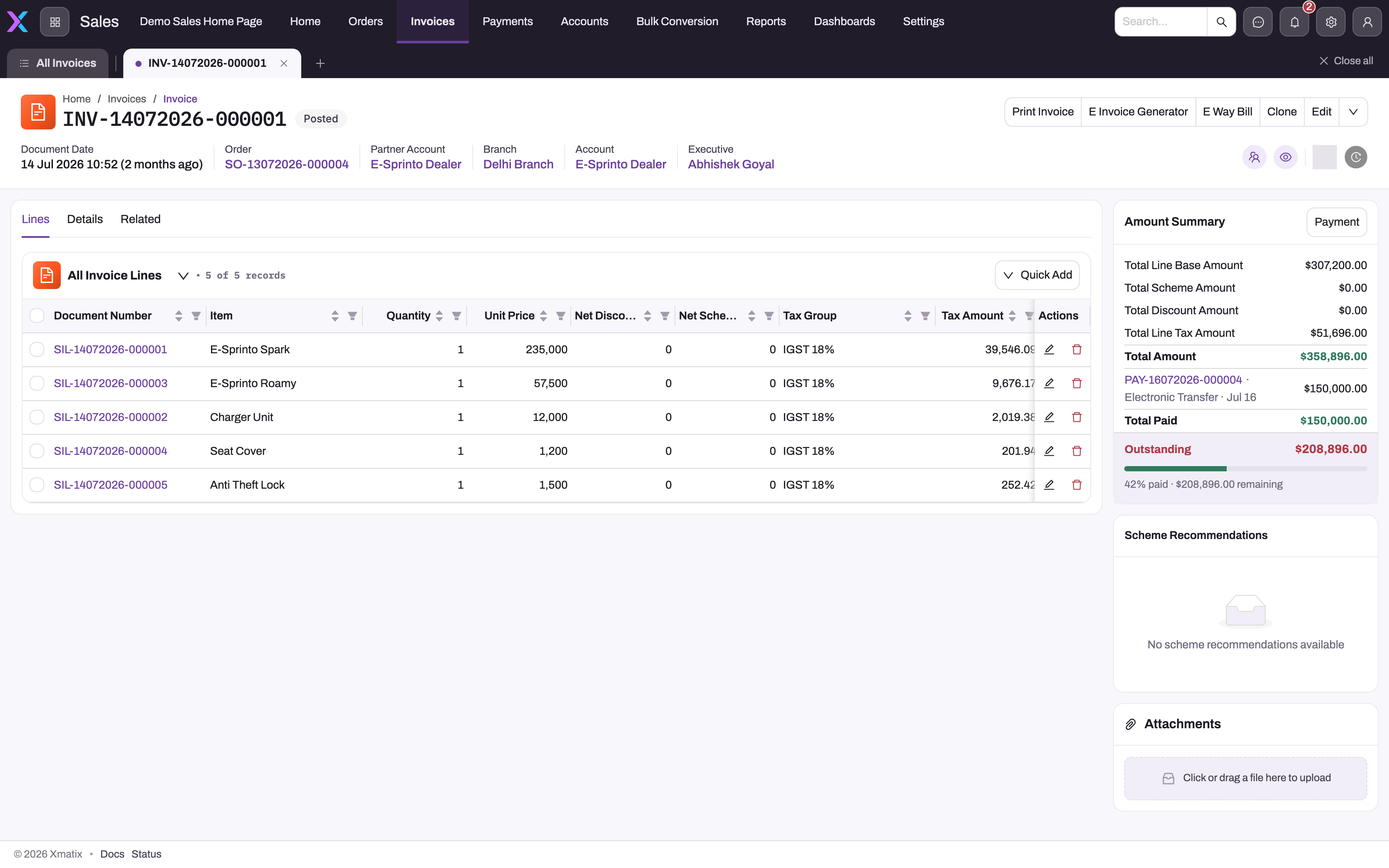Delete the E-Sprinto Roamy line
The width and height of the screenshot is (1389, 868).
(1077, 383)
